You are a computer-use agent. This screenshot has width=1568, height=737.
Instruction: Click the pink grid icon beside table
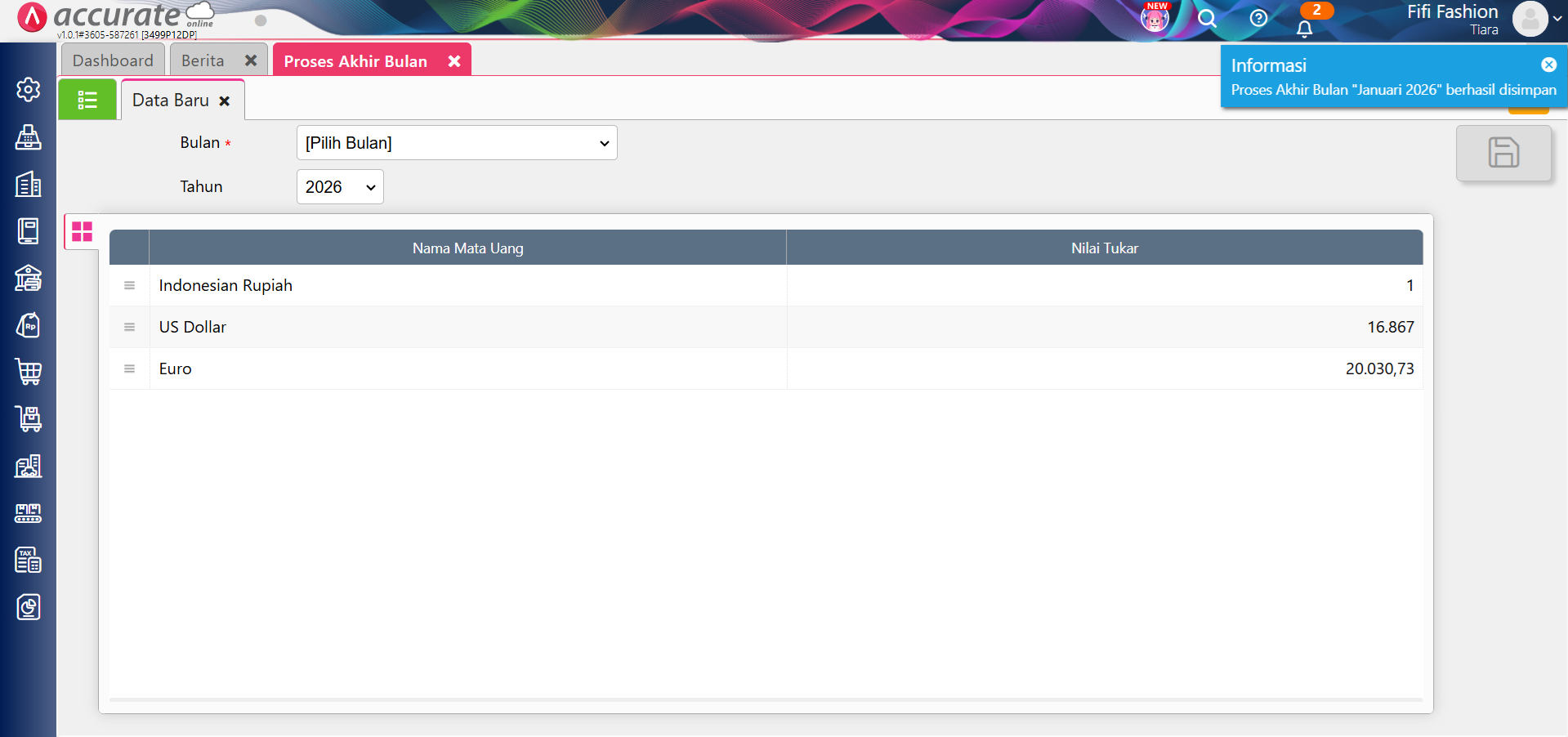click(83, 232)
